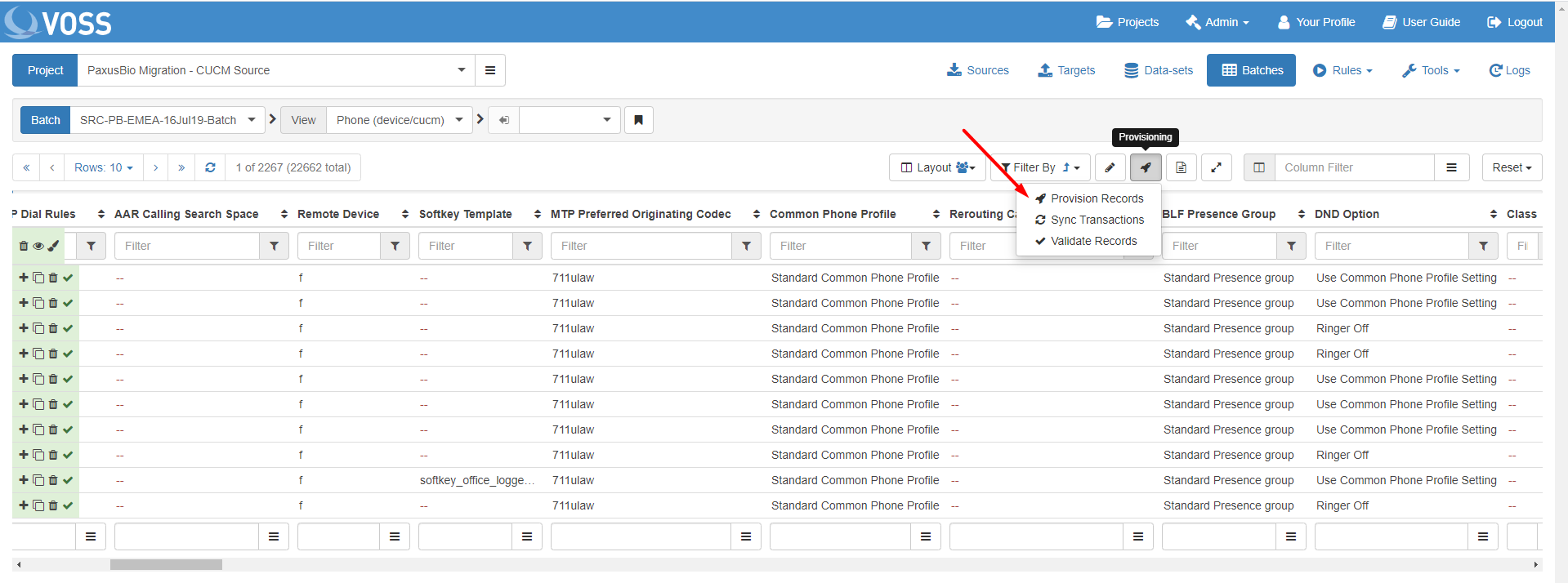
Task: Go to the last page of records
Action: [x=181, y=167]
